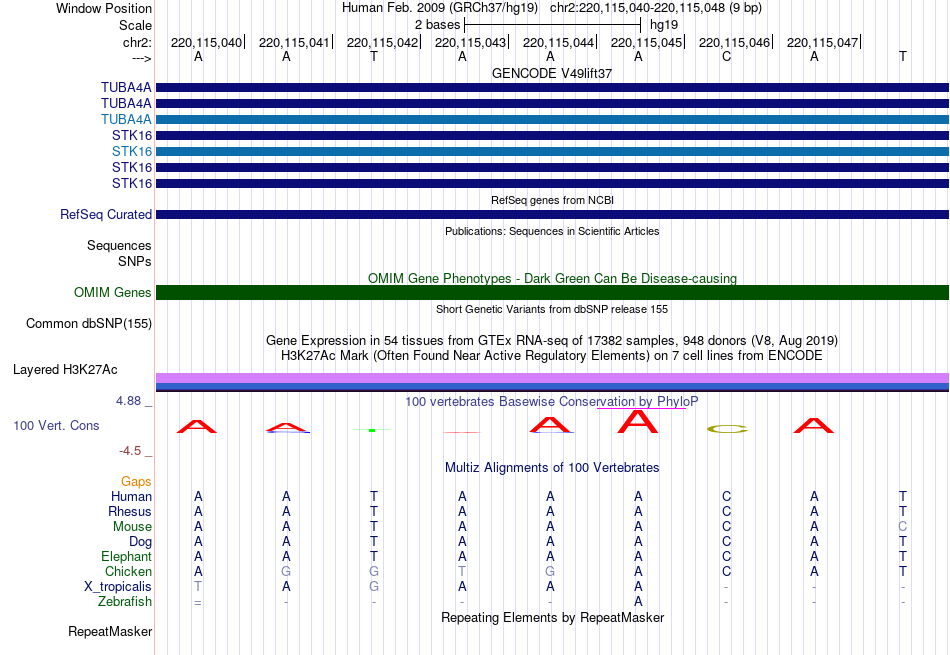Click the T base in the X_tropicalis row

click(x=198, y=587)
